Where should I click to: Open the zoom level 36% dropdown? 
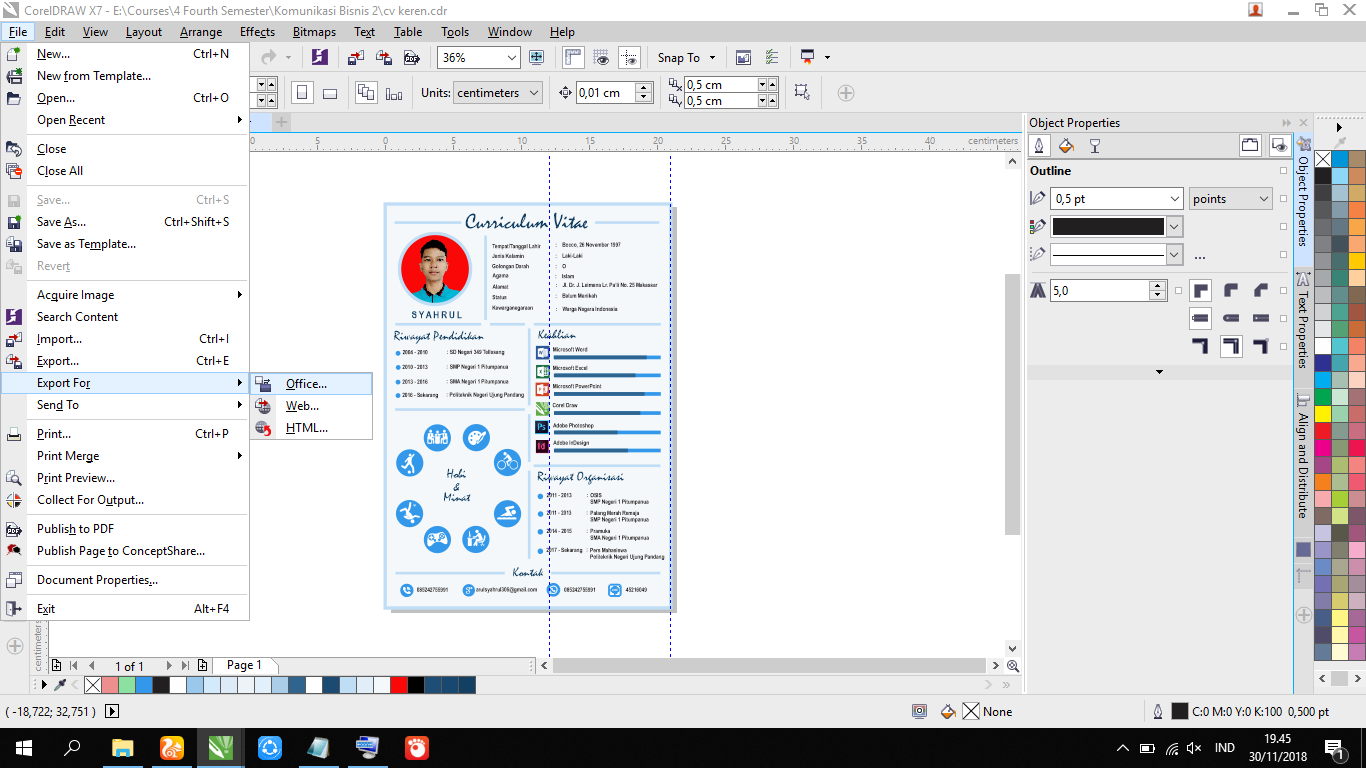click(x=512, y=58)
